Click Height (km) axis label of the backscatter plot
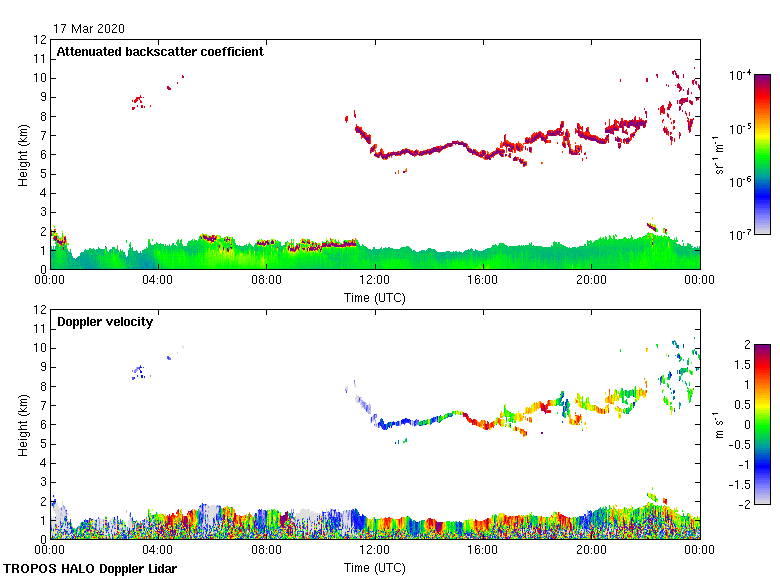This screenshot has width=780, height=580. tap(21, 154)
